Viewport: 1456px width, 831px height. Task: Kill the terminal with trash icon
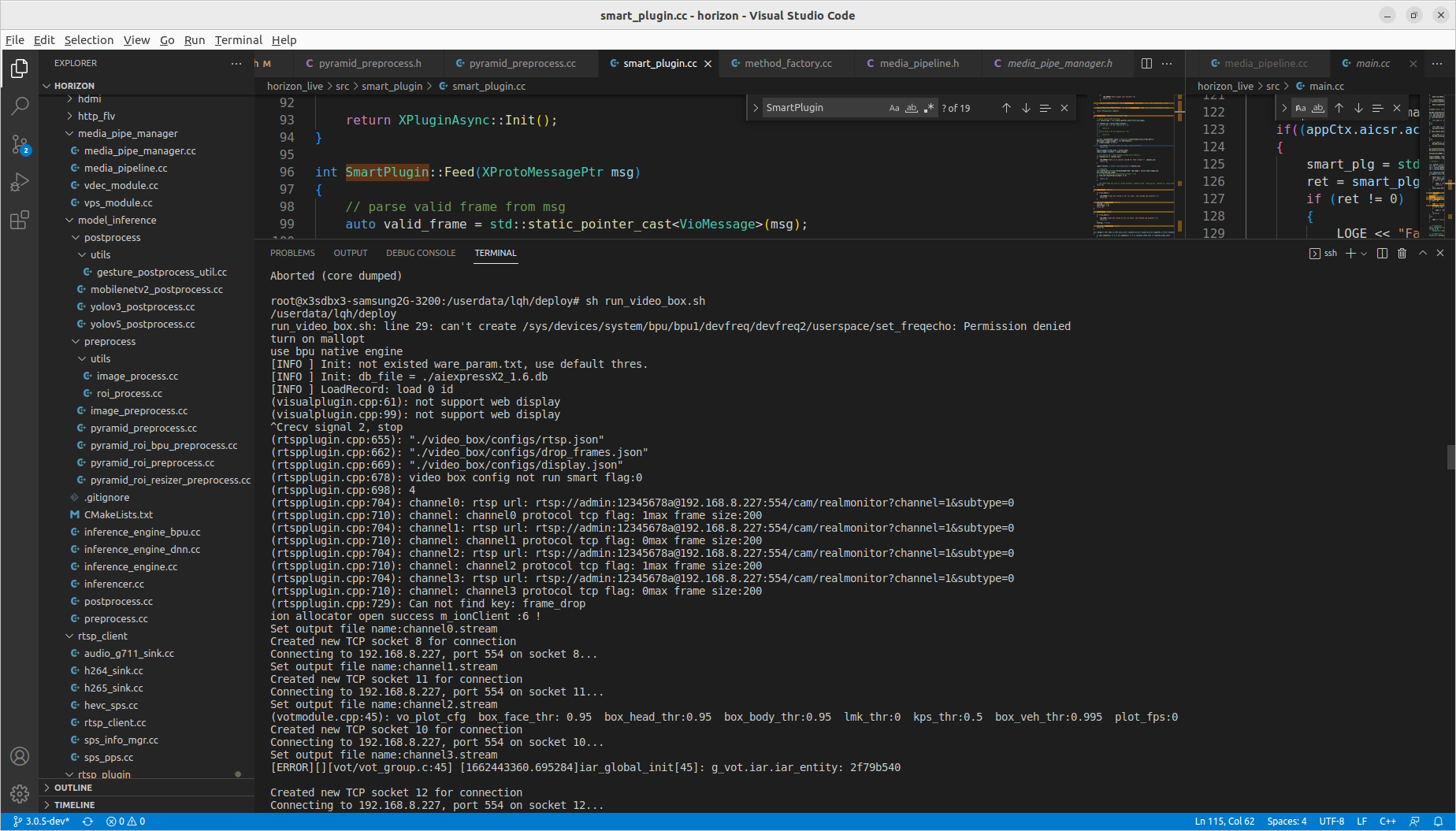1402,253
